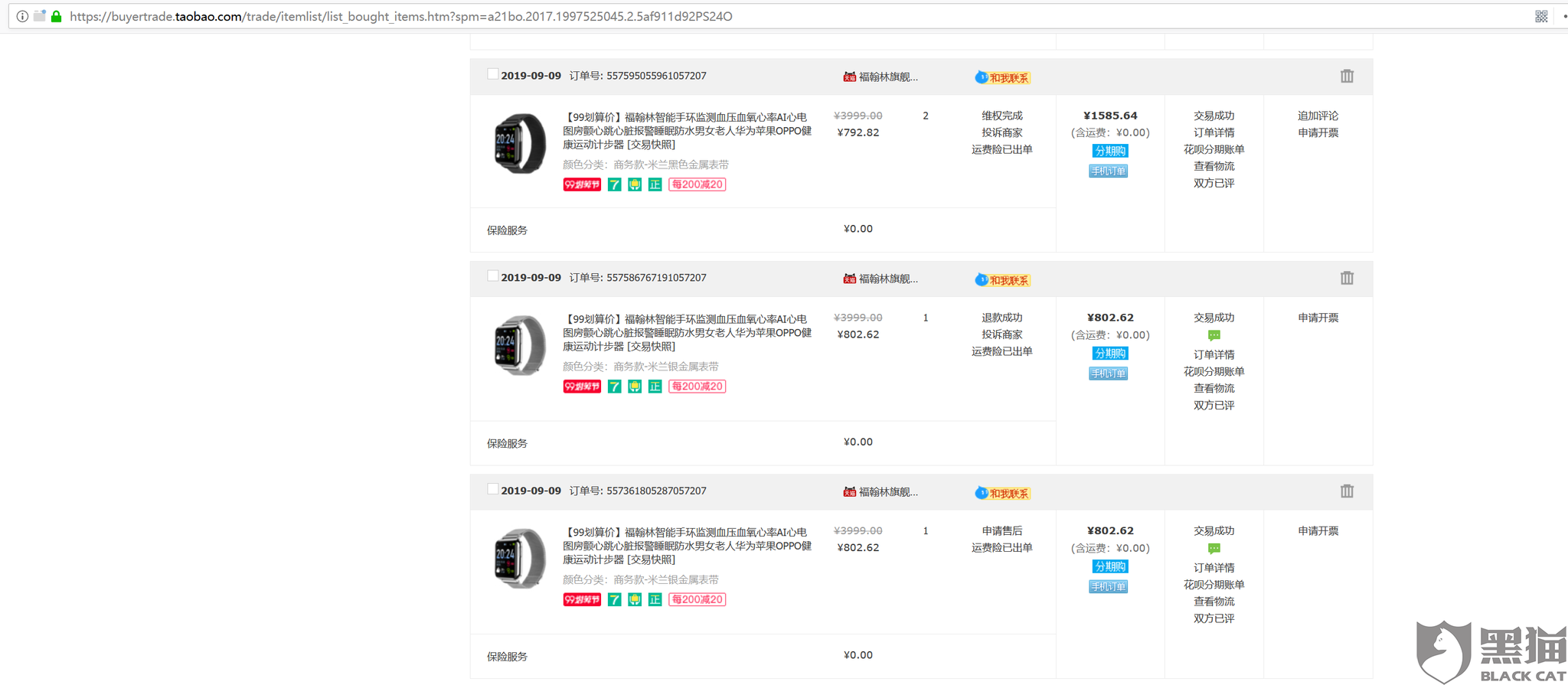Viewport: 1568px width, 685px height.
Task: Click 申请开票 in order 557361805287057207
Action: pos(1318,530)
